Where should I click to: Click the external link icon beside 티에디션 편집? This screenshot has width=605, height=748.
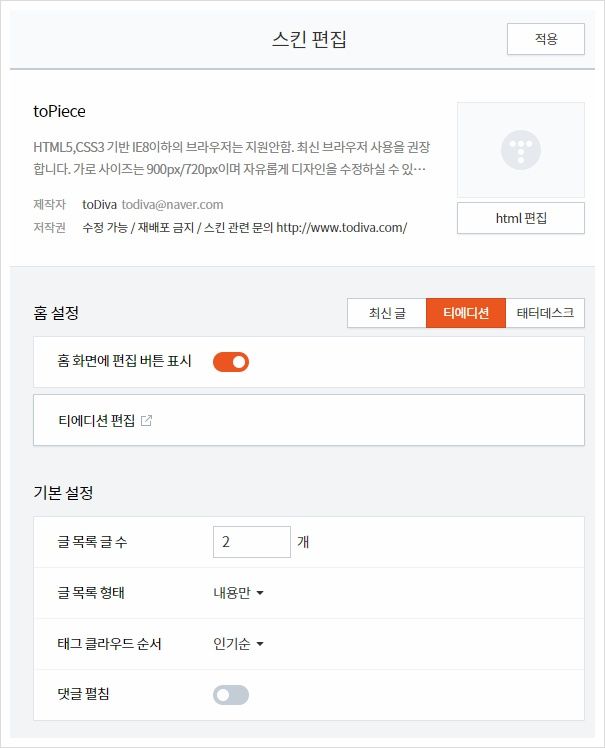[146, 420]
